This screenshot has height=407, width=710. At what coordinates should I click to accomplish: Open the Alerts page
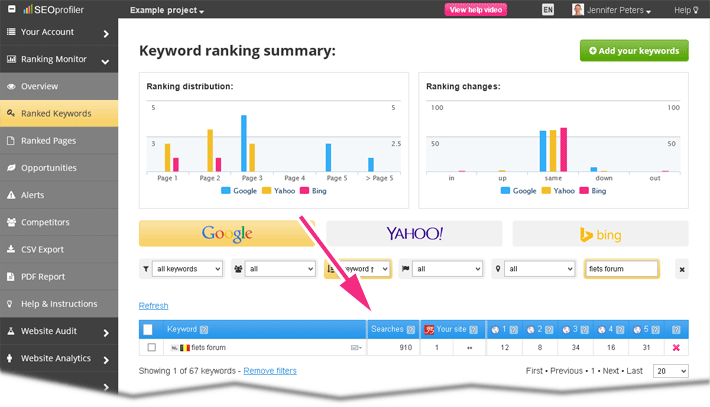pyautogui.click(x=32, y=195)
